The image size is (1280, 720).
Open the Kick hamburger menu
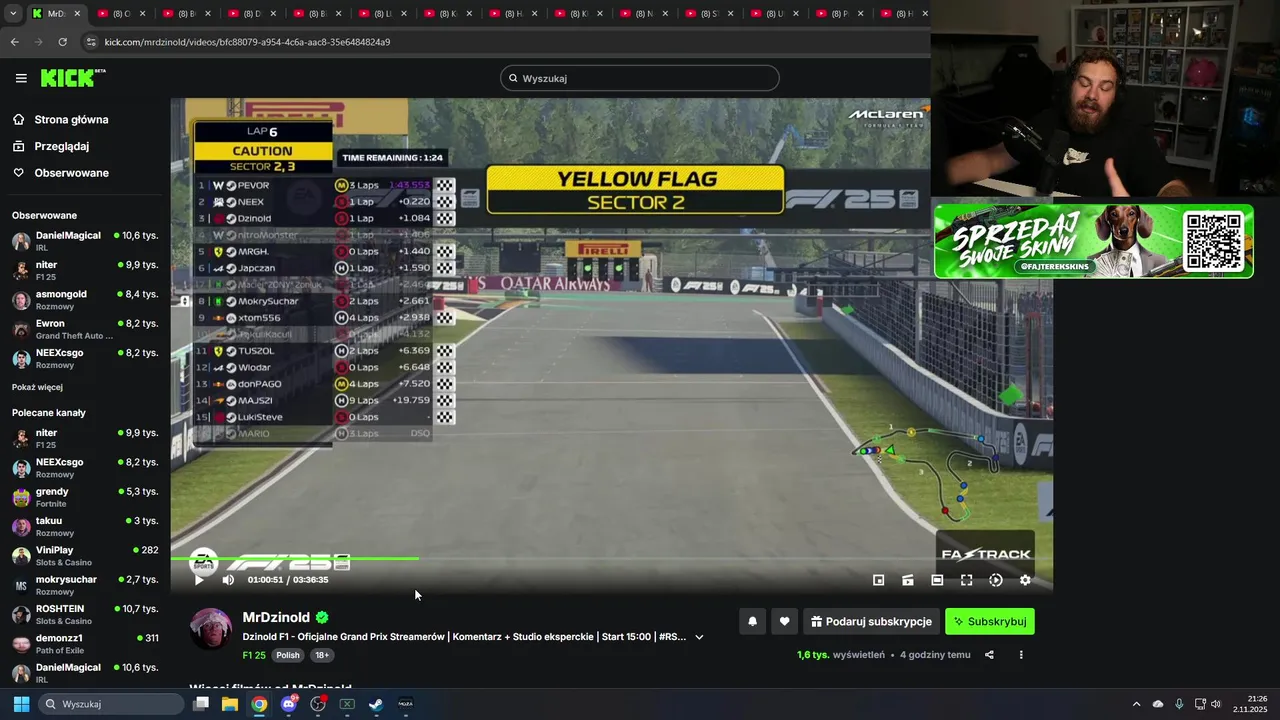coord(21,78)
